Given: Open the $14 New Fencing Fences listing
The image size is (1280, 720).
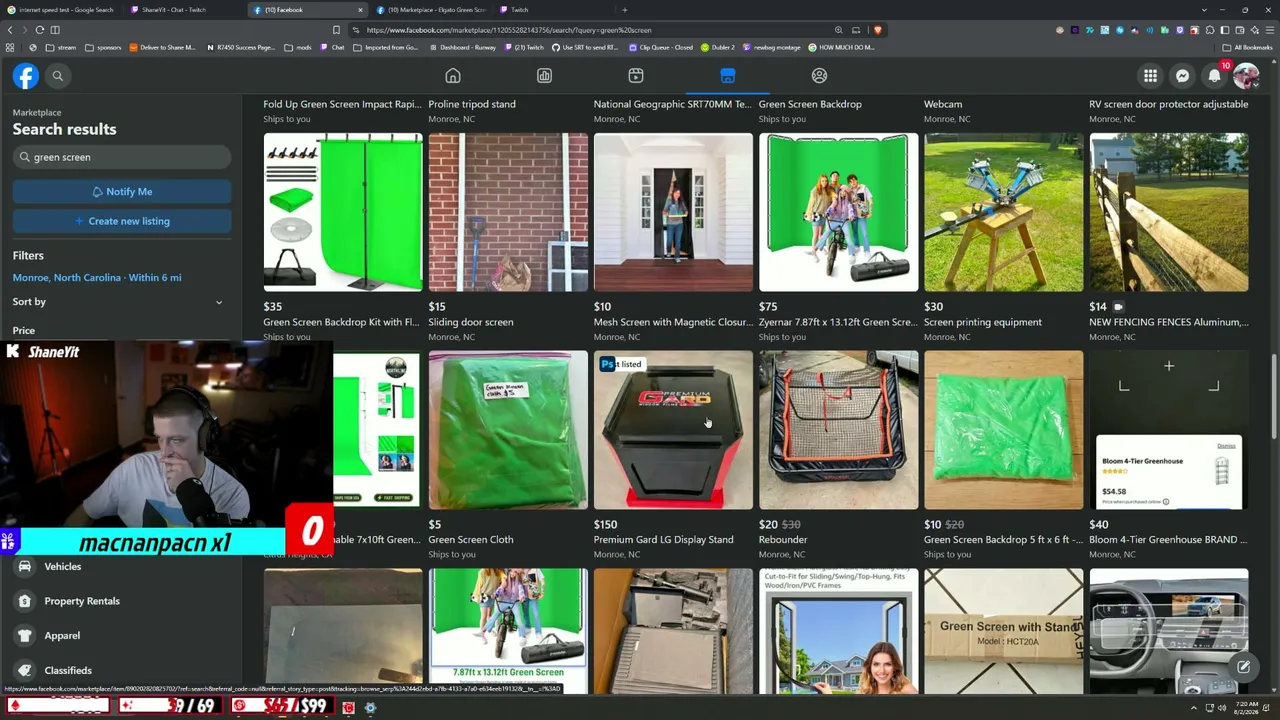Looking at the screenshot, I should [x=1169, y=237].
